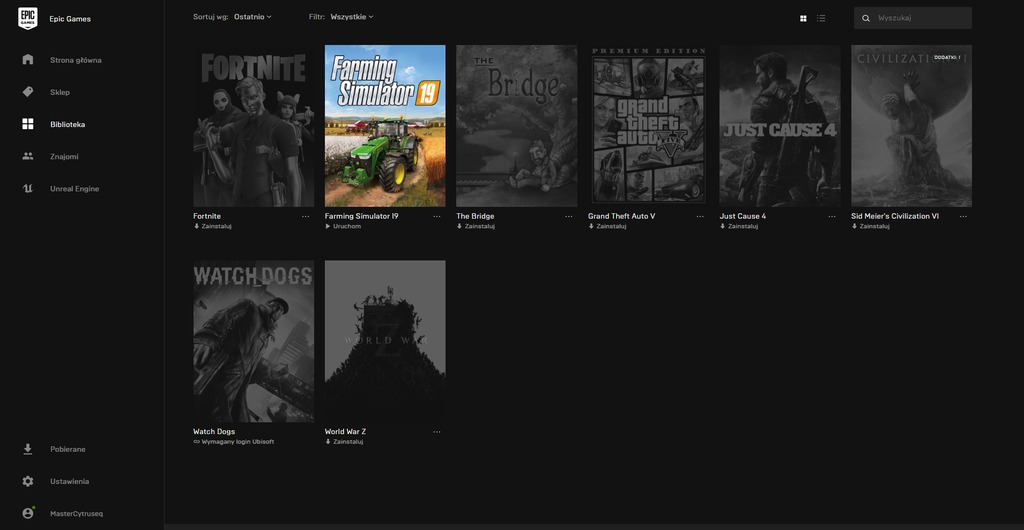This screenshot has width=1024, height=530.
Task: Open Ustawienia settings
Action: (x=69, y=481)
